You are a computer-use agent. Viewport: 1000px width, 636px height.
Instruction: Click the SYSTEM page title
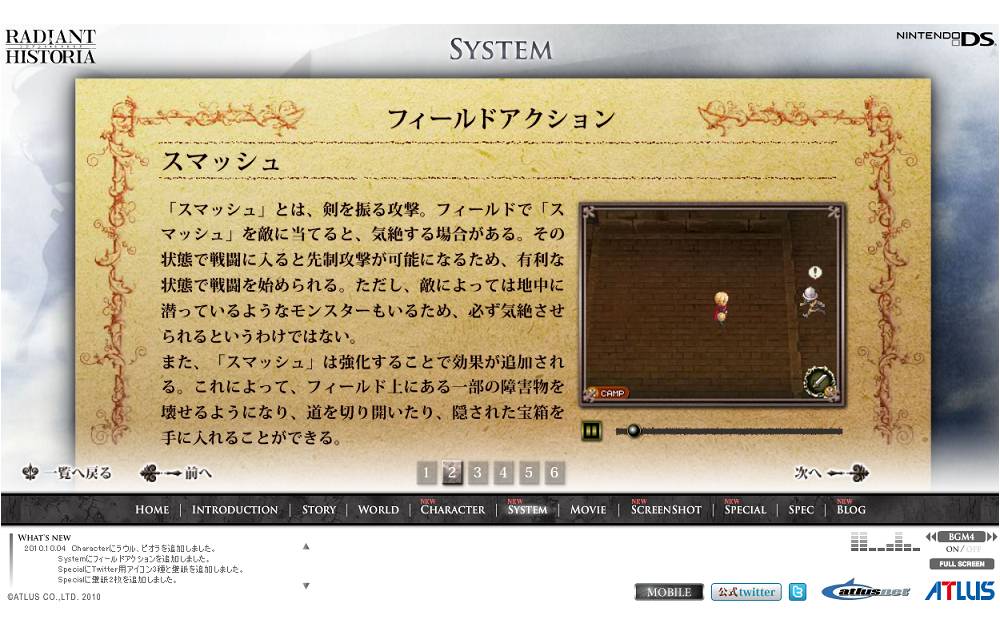[501, 49]
